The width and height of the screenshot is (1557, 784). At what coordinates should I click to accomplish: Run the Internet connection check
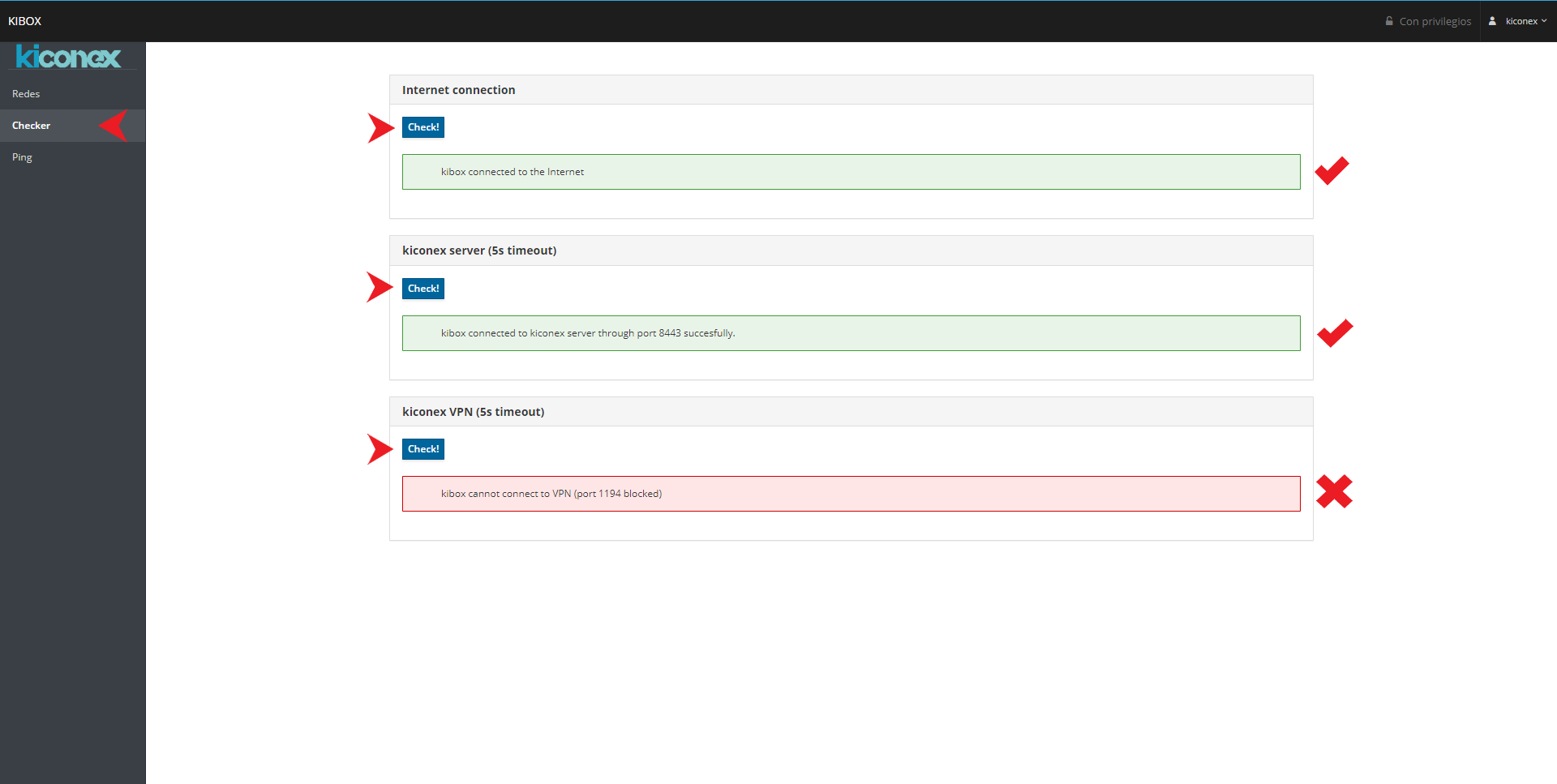pos(423,127)
